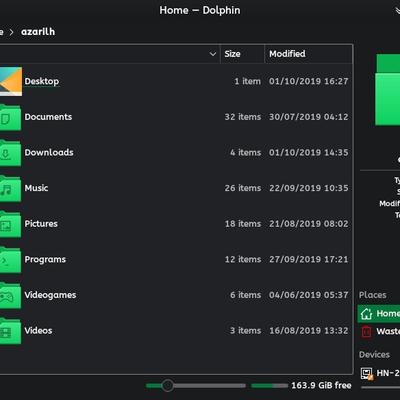Click the free disk space bar

coord(269,386)
